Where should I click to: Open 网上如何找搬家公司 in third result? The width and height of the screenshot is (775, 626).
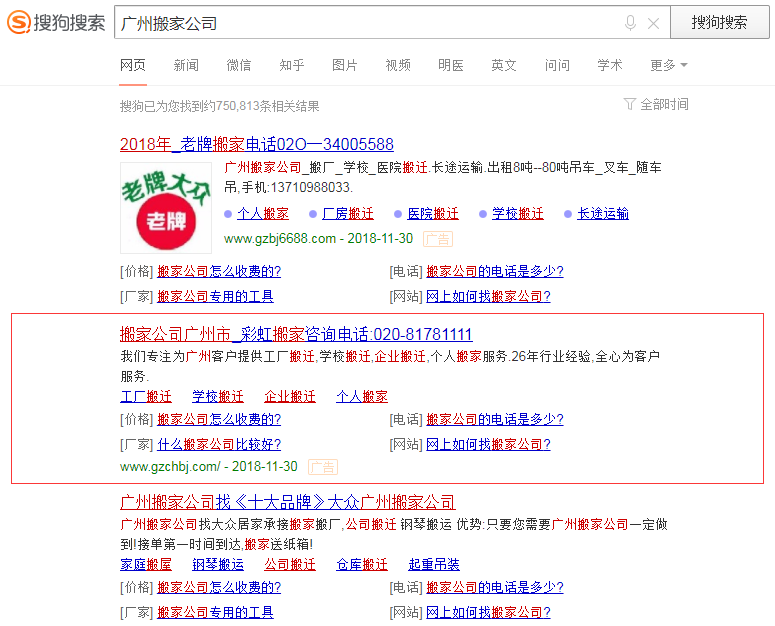pyautogui.click(x=488, y=613)
